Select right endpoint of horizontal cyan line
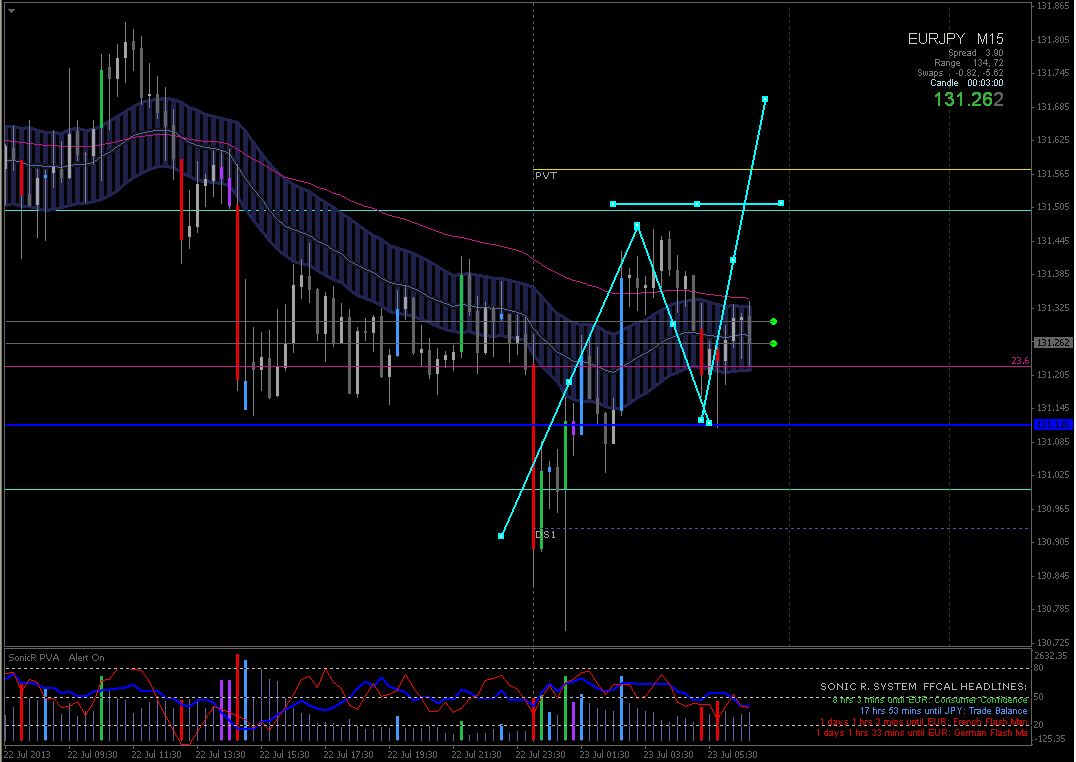The image size is (1076, 762). click(781, 203)
